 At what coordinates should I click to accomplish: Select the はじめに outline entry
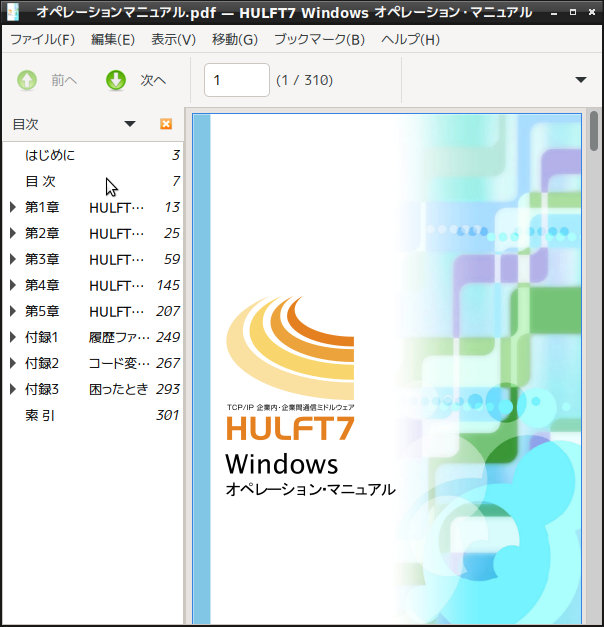point(92,155)
